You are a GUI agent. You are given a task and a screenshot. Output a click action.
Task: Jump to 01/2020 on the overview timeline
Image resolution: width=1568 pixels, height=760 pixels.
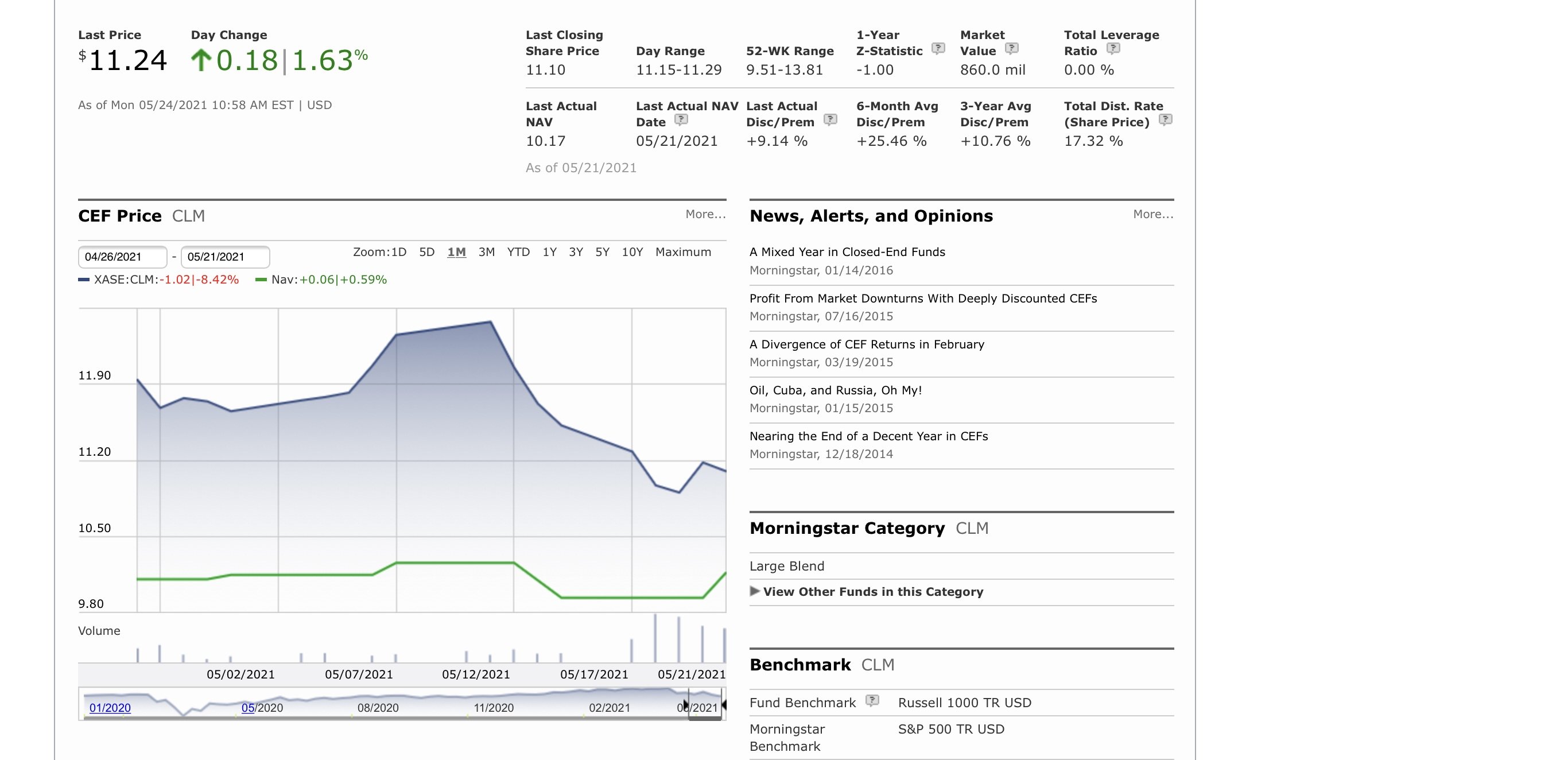coord(110,708)
